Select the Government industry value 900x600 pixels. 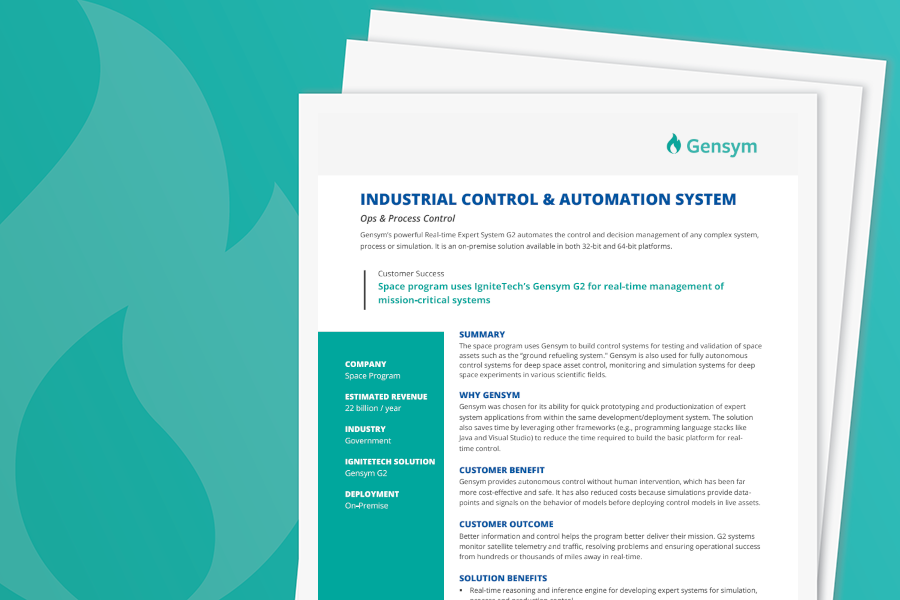click(x=368, y=440)
